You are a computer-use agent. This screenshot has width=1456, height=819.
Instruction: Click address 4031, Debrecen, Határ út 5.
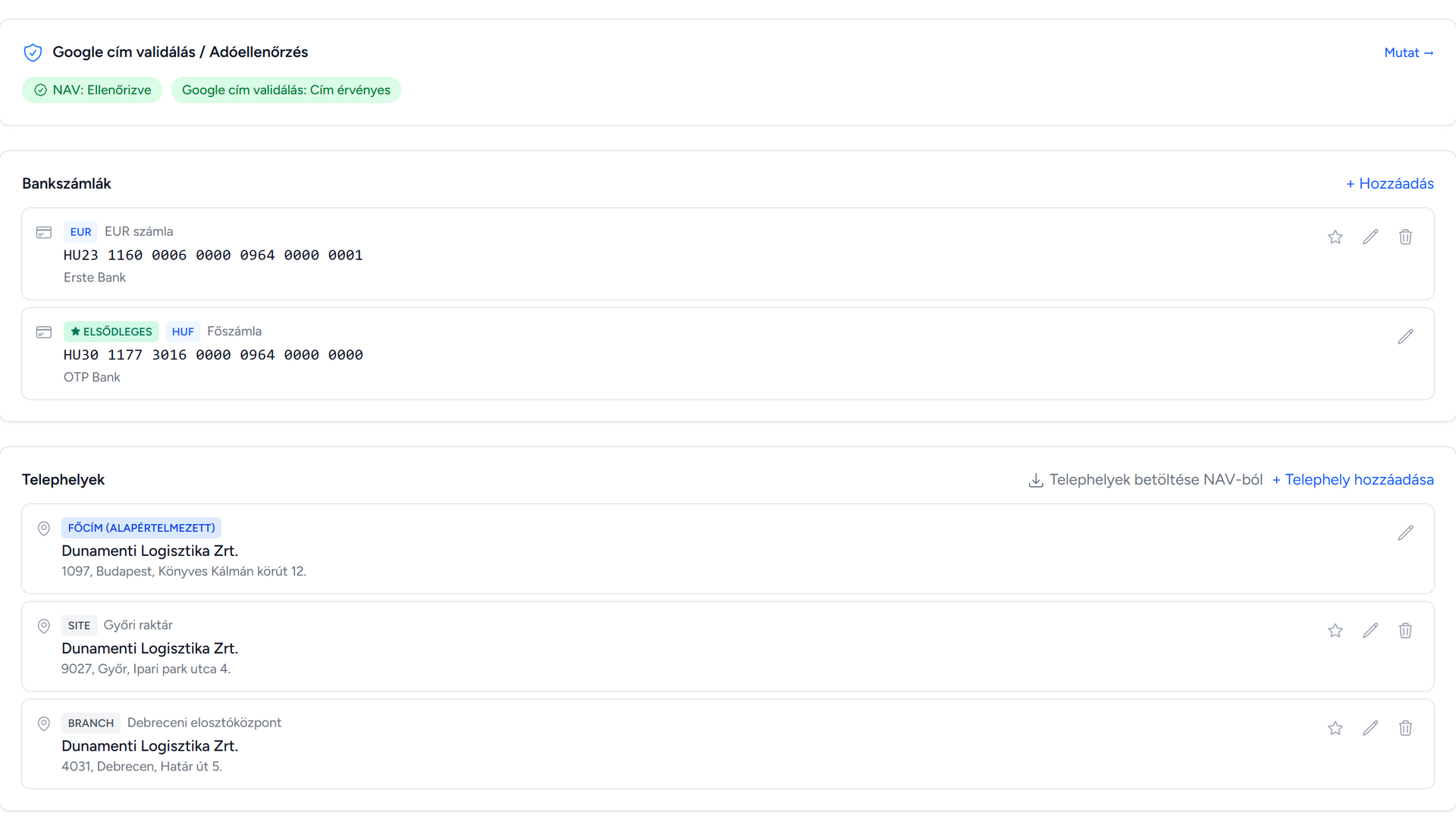pos(142,767)
